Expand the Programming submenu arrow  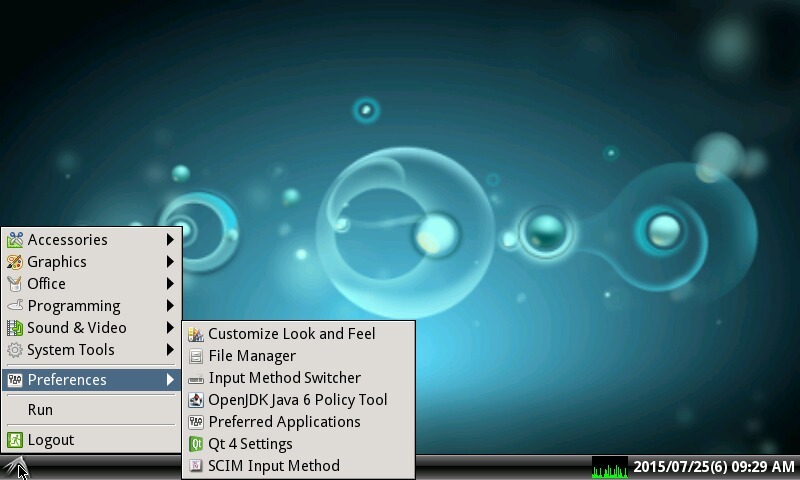170,306
